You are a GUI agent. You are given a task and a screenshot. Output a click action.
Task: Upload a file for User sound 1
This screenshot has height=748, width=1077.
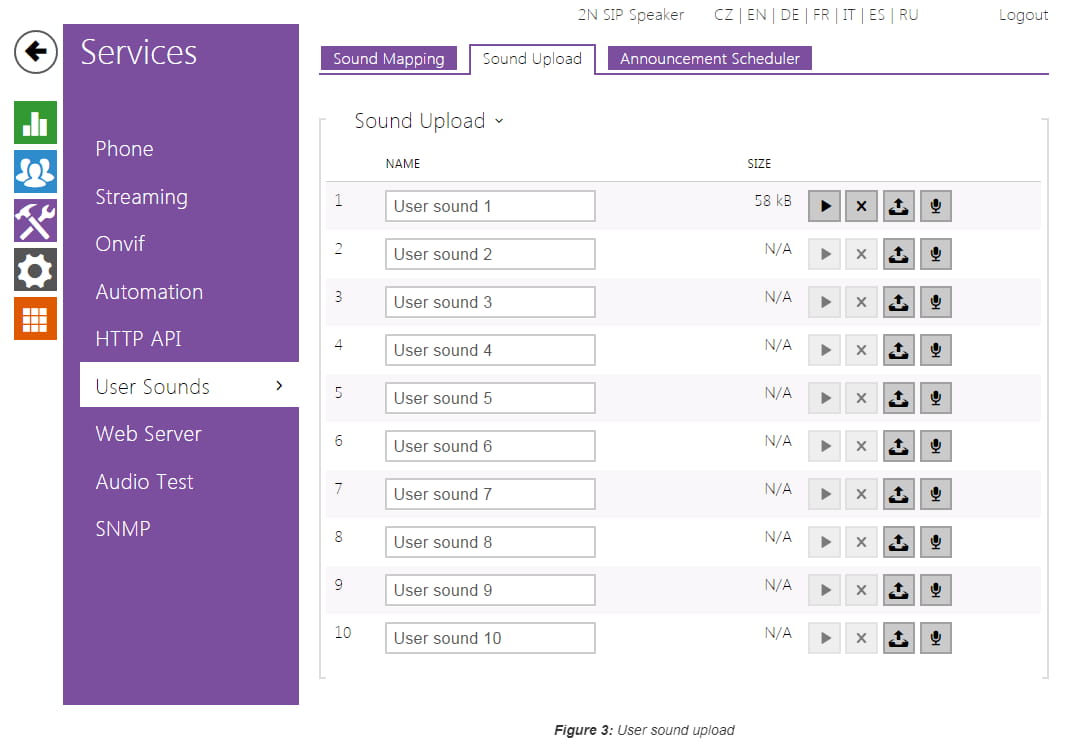(x=898, y=206)
